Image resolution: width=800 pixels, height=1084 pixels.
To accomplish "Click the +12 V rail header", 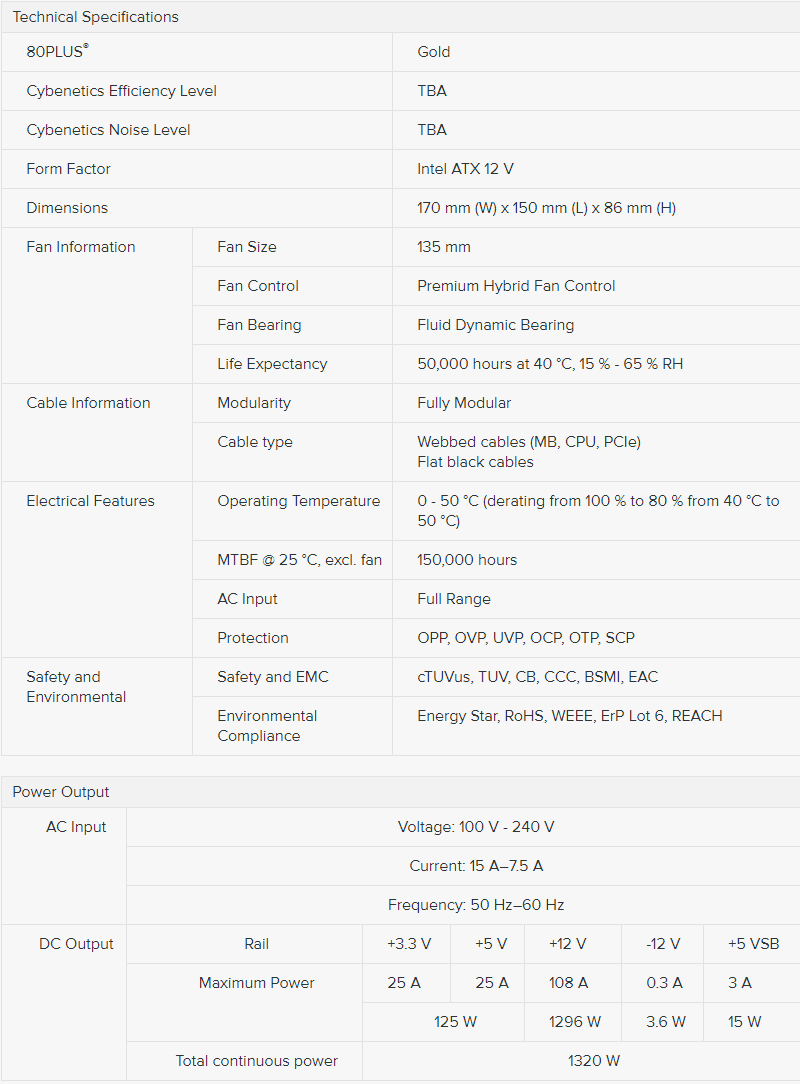I will tap(568, 944).
